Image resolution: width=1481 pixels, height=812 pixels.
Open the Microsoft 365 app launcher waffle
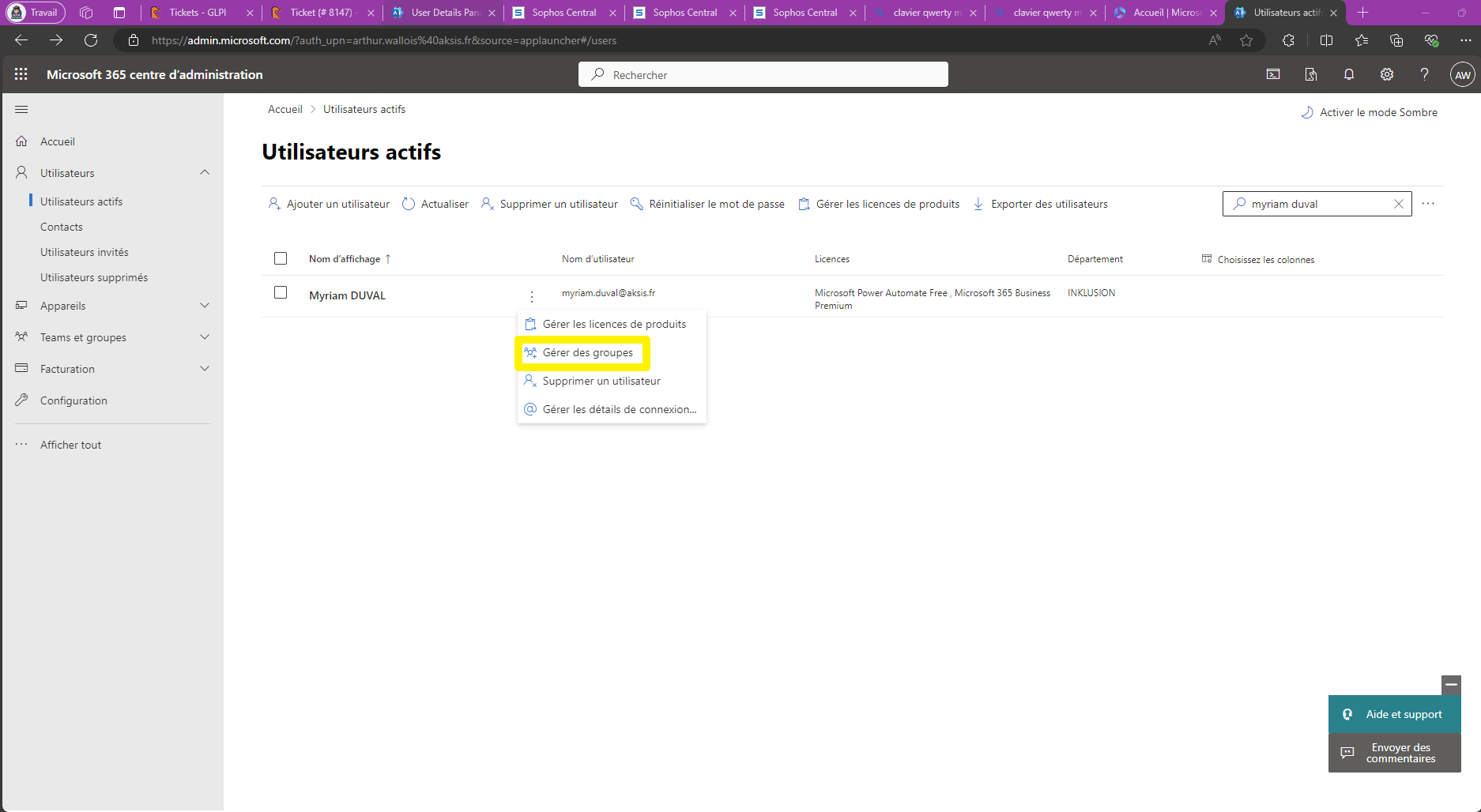click(x=21, y=74)
